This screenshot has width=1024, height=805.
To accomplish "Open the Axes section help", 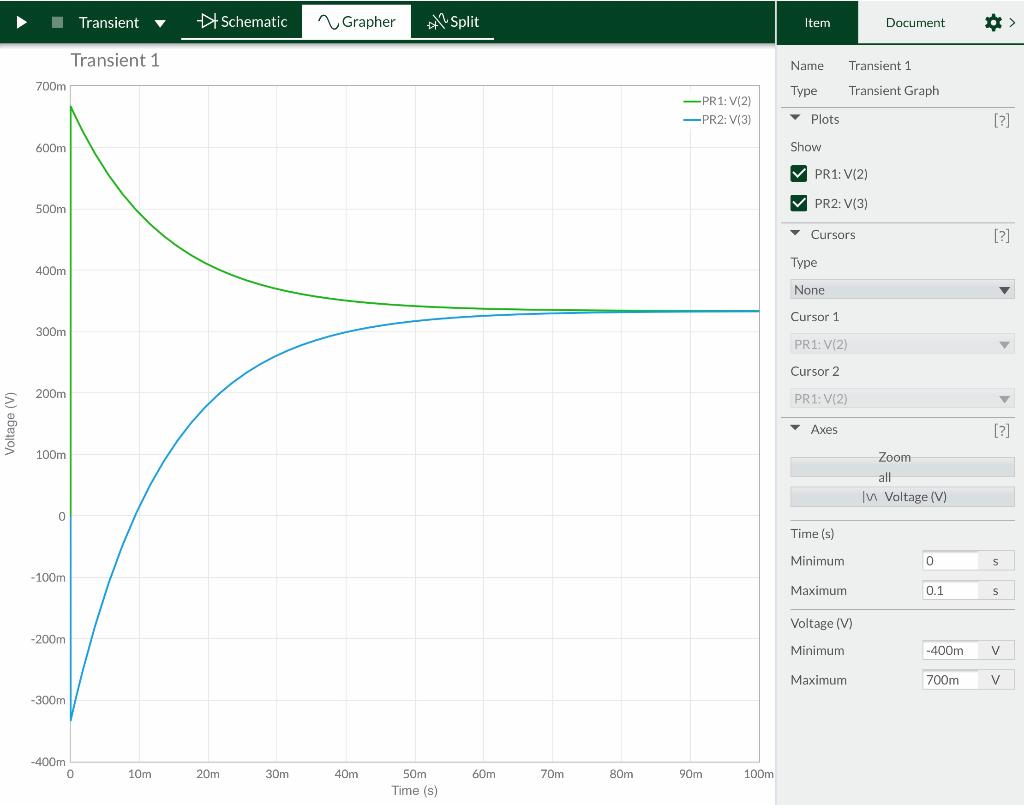I will (1003, 430).
